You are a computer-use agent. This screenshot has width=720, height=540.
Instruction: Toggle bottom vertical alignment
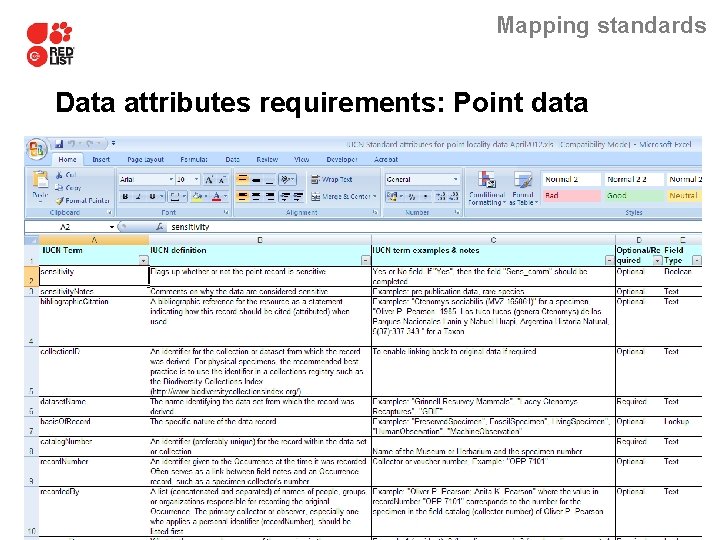coord(270,180)
